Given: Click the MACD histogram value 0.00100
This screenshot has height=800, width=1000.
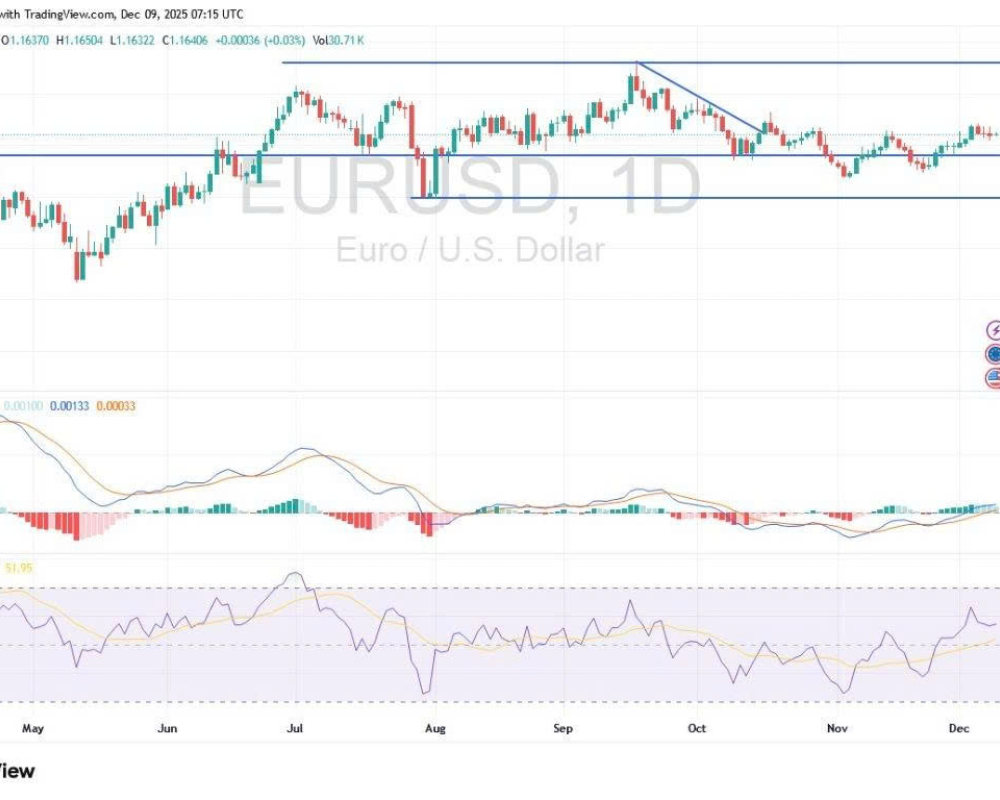Looking at the screenshot, I should [x=22, y=406].
